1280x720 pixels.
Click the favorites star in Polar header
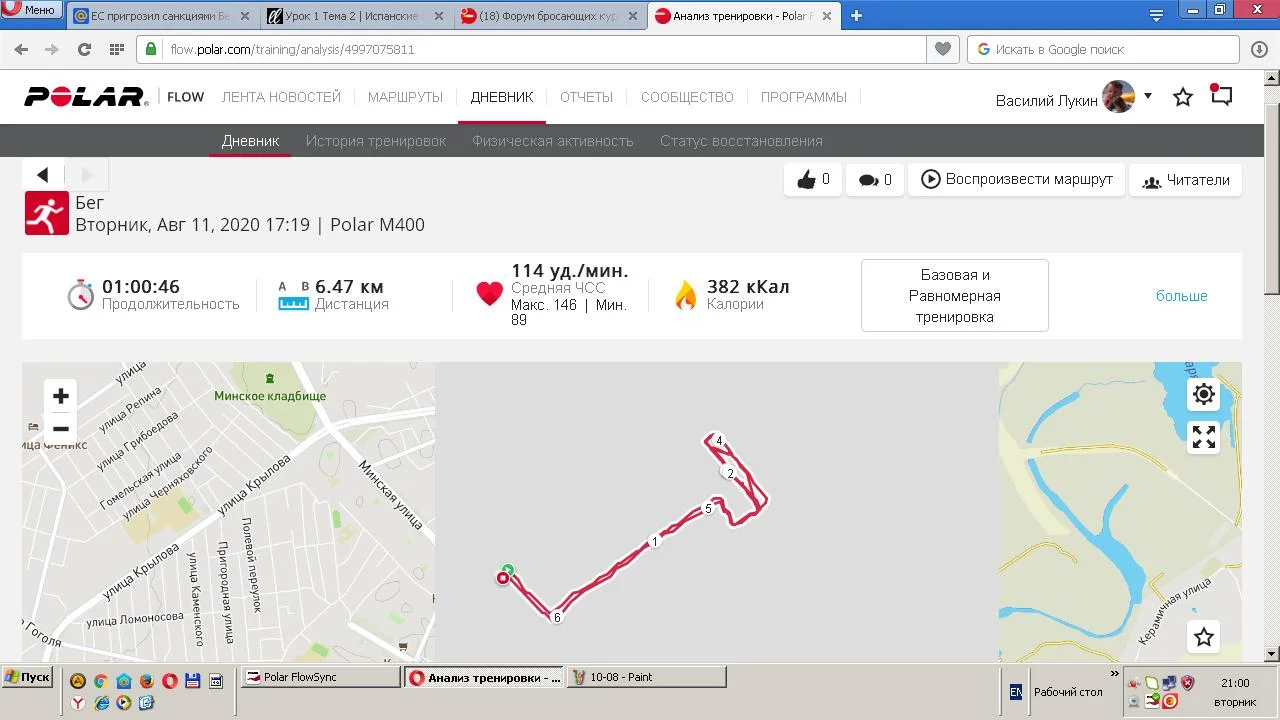pyautogui.click(x=1183, y=97)
